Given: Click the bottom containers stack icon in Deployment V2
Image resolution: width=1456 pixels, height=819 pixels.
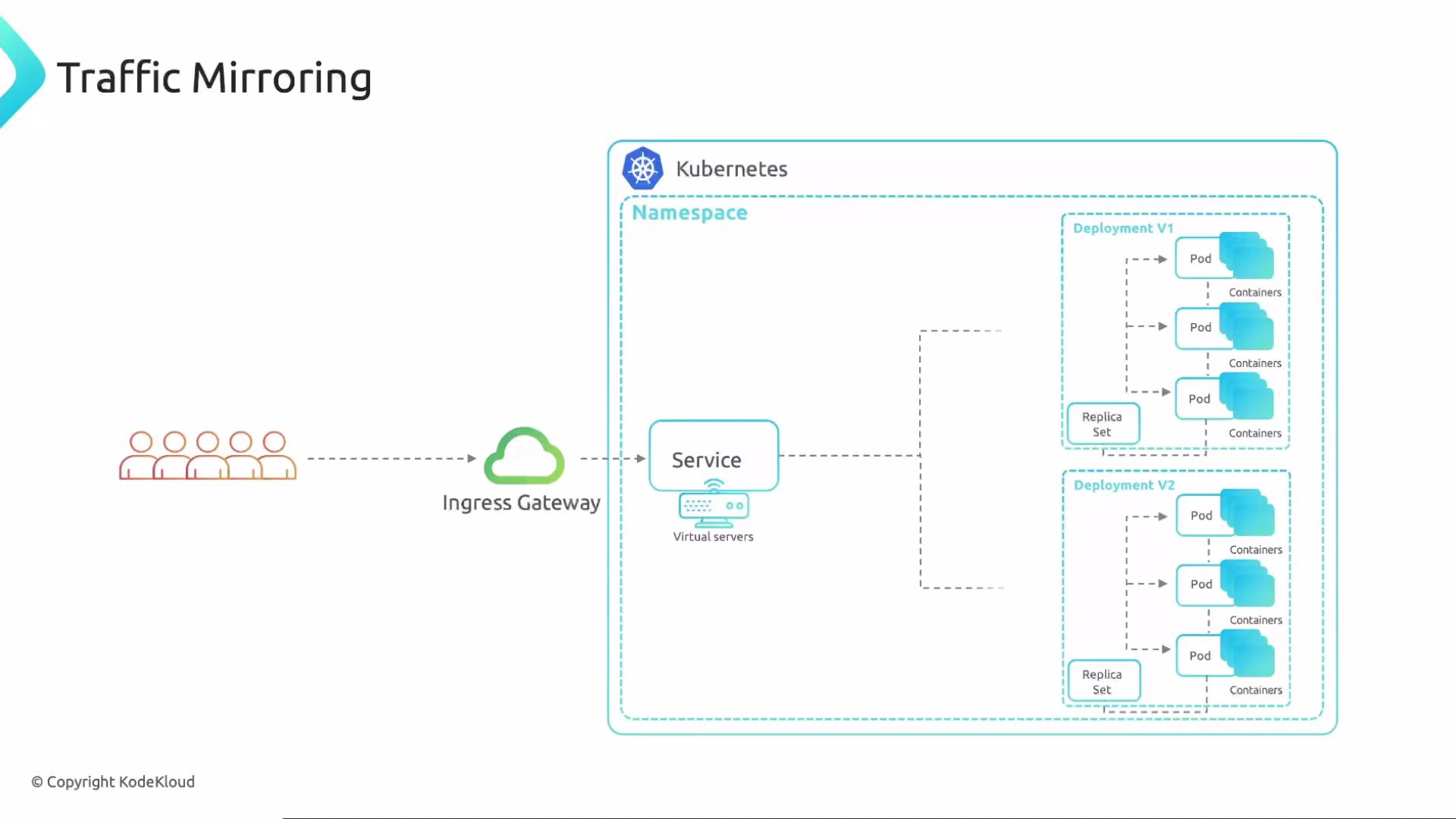Looking at the screenshot, I should (1247, 654).
